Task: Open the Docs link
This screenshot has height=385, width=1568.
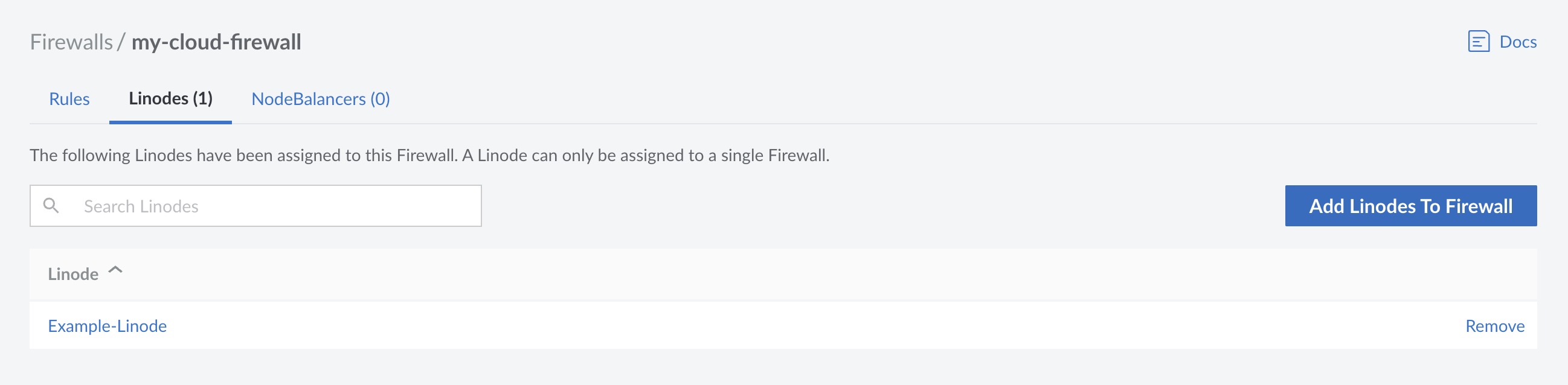Action: point(1518,42)
